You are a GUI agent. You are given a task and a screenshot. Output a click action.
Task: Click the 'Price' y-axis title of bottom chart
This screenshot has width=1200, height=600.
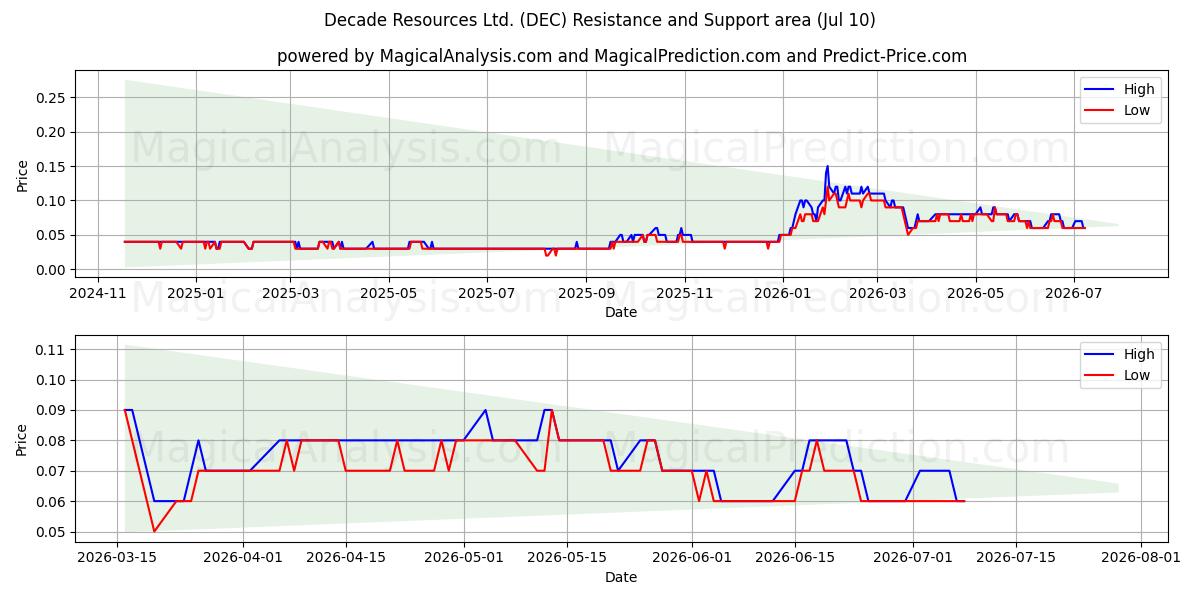point(22,440)
